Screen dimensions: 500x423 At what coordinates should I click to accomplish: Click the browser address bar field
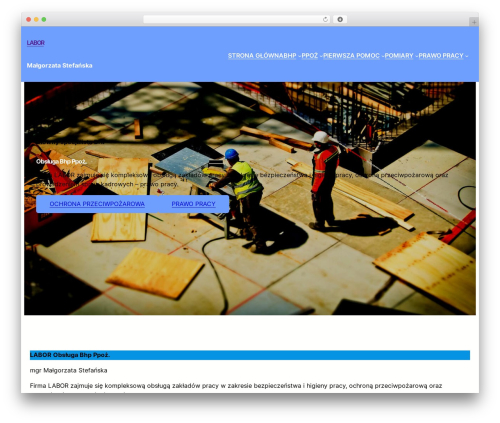pyautogui.click(x=236, y=19)
